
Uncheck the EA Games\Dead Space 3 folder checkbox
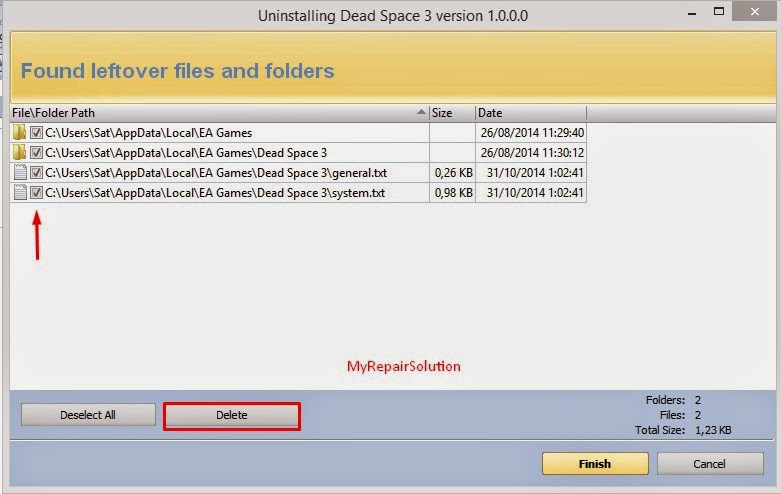coord(36,152)
